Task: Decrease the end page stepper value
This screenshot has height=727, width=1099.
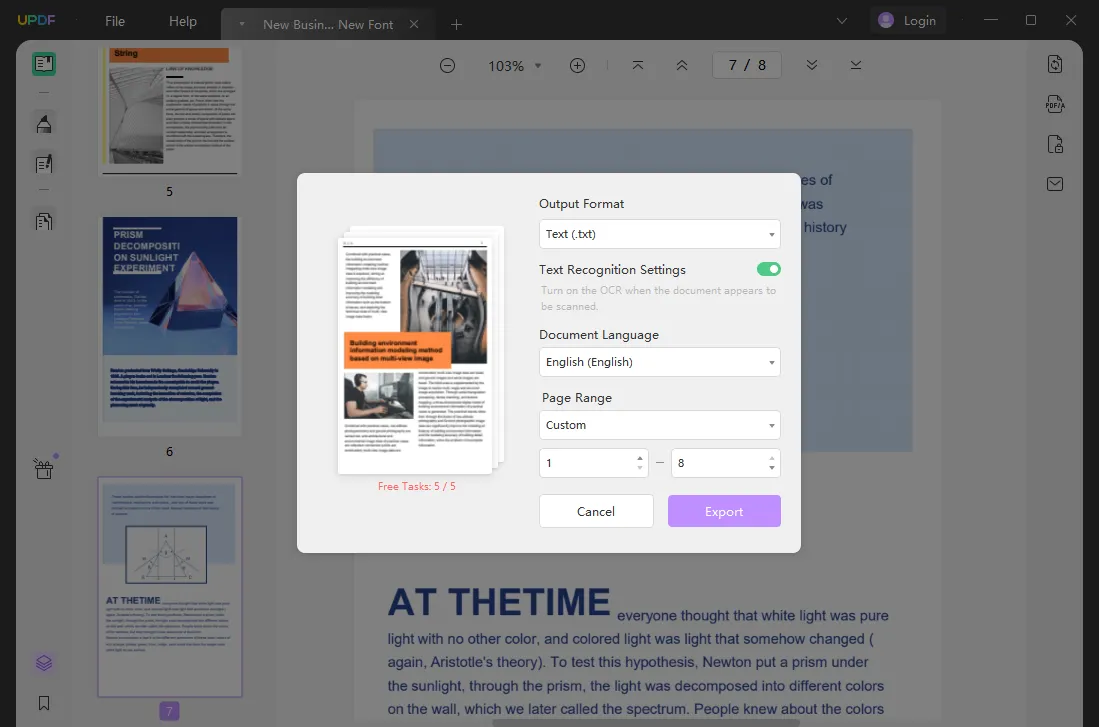Action: click(x=772, y=468)
